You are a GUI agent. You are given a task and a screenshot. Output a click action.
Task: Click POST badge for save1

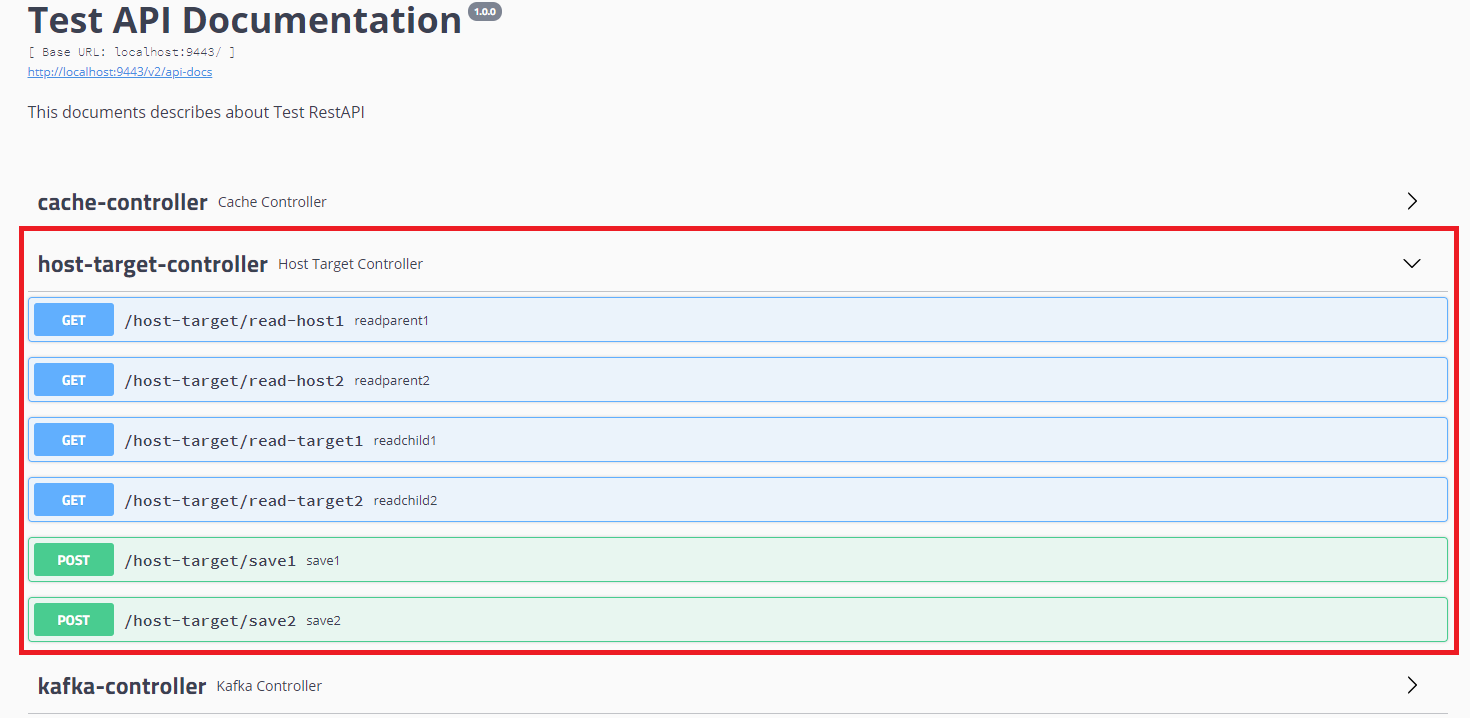point(74,560)
